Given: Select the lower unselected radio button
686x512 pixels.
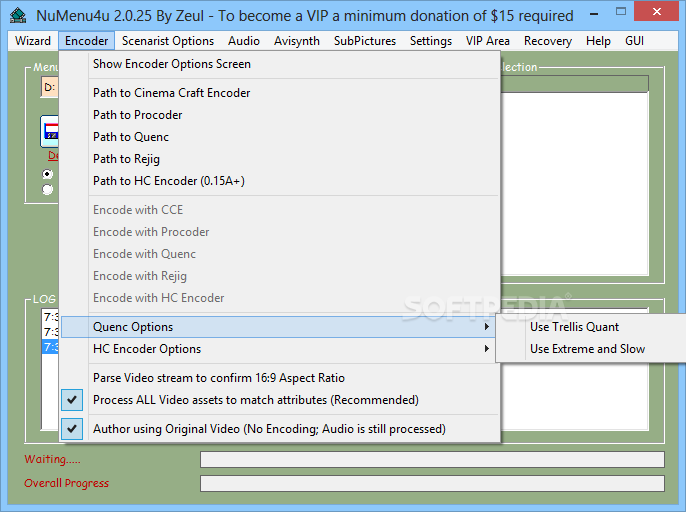Looking at the screenshot, I should tap(47, 189).
